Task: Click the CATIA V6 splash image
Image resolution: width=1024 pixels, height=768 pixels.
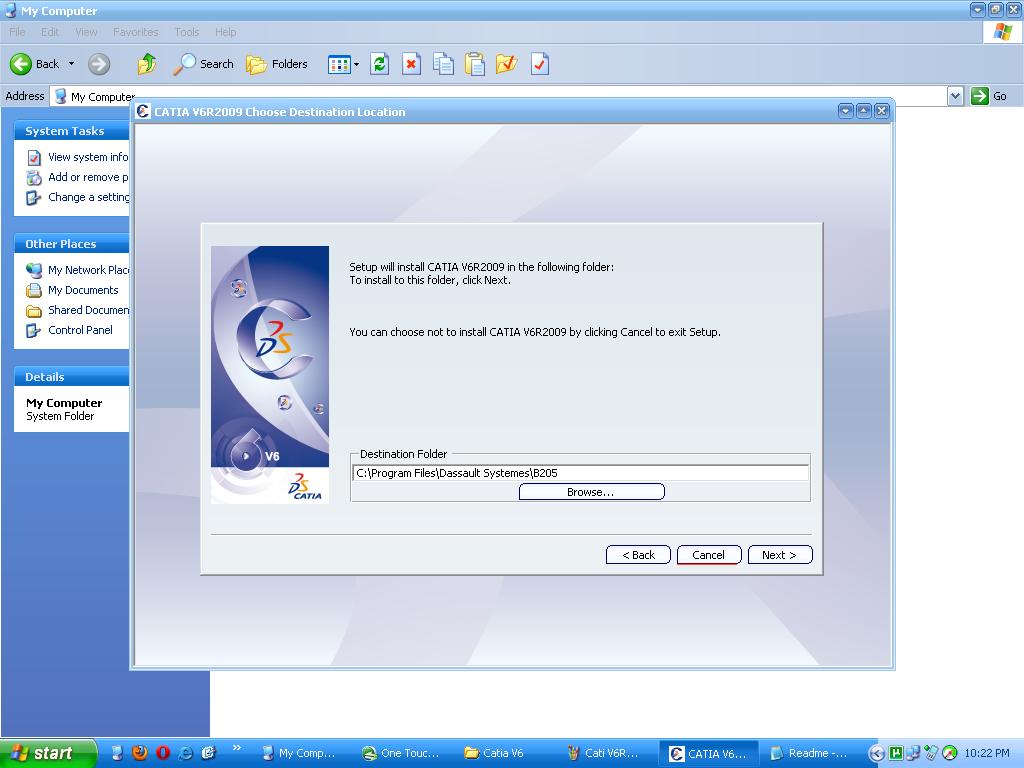Action: tap(270, 374)
